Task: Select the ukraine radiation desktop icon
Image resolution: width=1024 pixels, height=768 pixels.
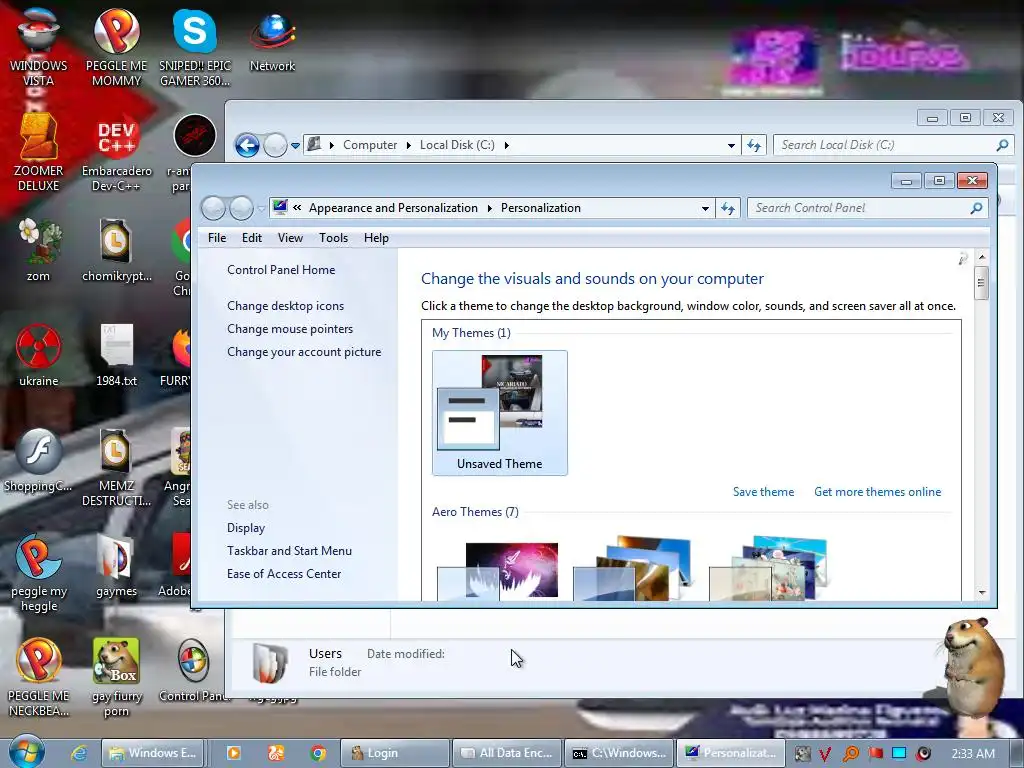Action: [38, 354]
